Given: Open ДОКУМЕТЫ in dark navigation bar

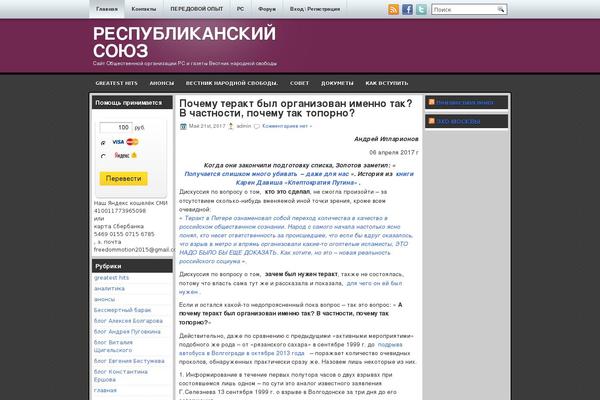Looking at the screenshot, I should (x=337, y=83).
